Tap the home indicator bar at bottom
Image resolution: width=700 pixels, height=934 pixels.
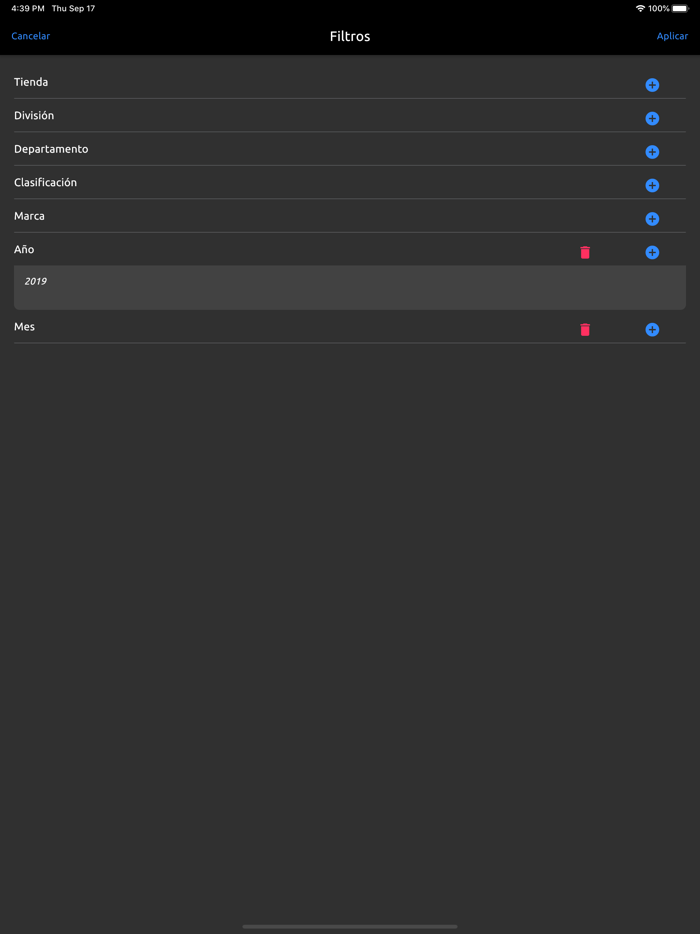coord(349,925)
